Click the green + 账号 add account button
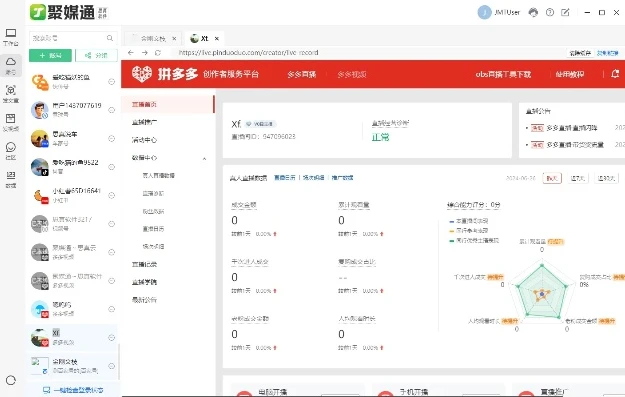This screenshot has height=397, width=625. tap(50, 55)
